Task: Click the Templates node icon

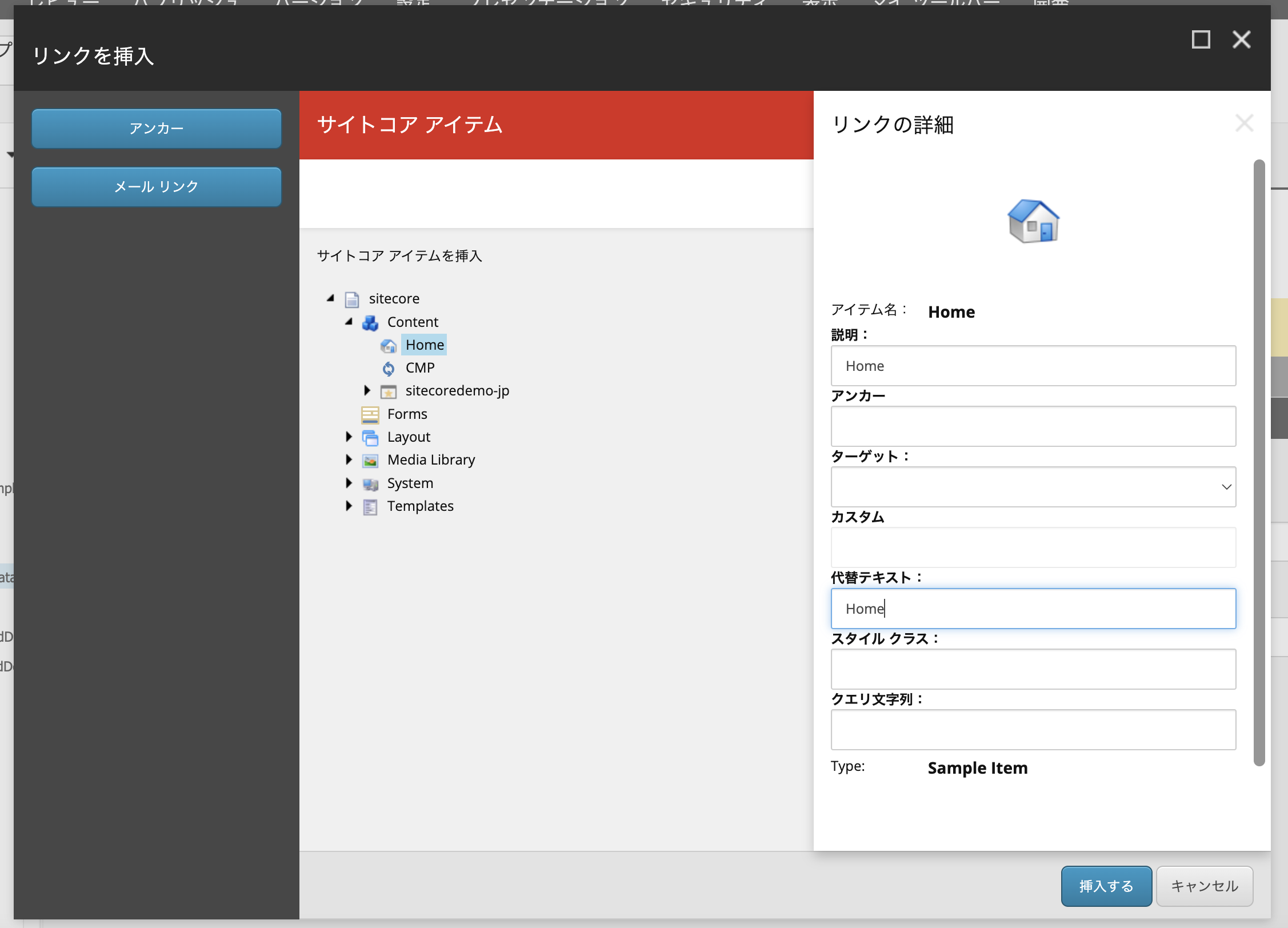Action: (x=370, y=507)
